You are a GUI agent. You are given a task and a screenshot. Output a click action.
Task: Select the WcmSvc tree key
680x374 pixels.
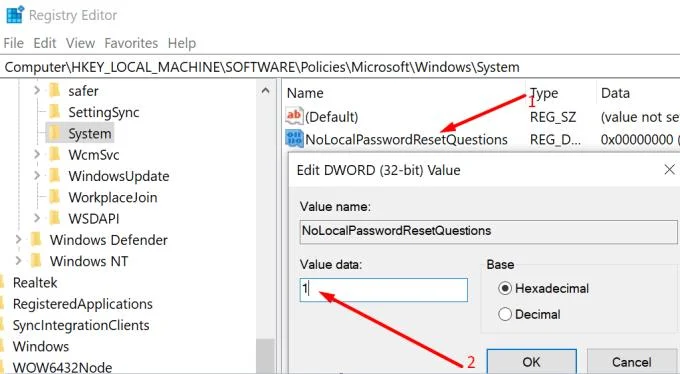pyautogui.click(x=94, y=154)
